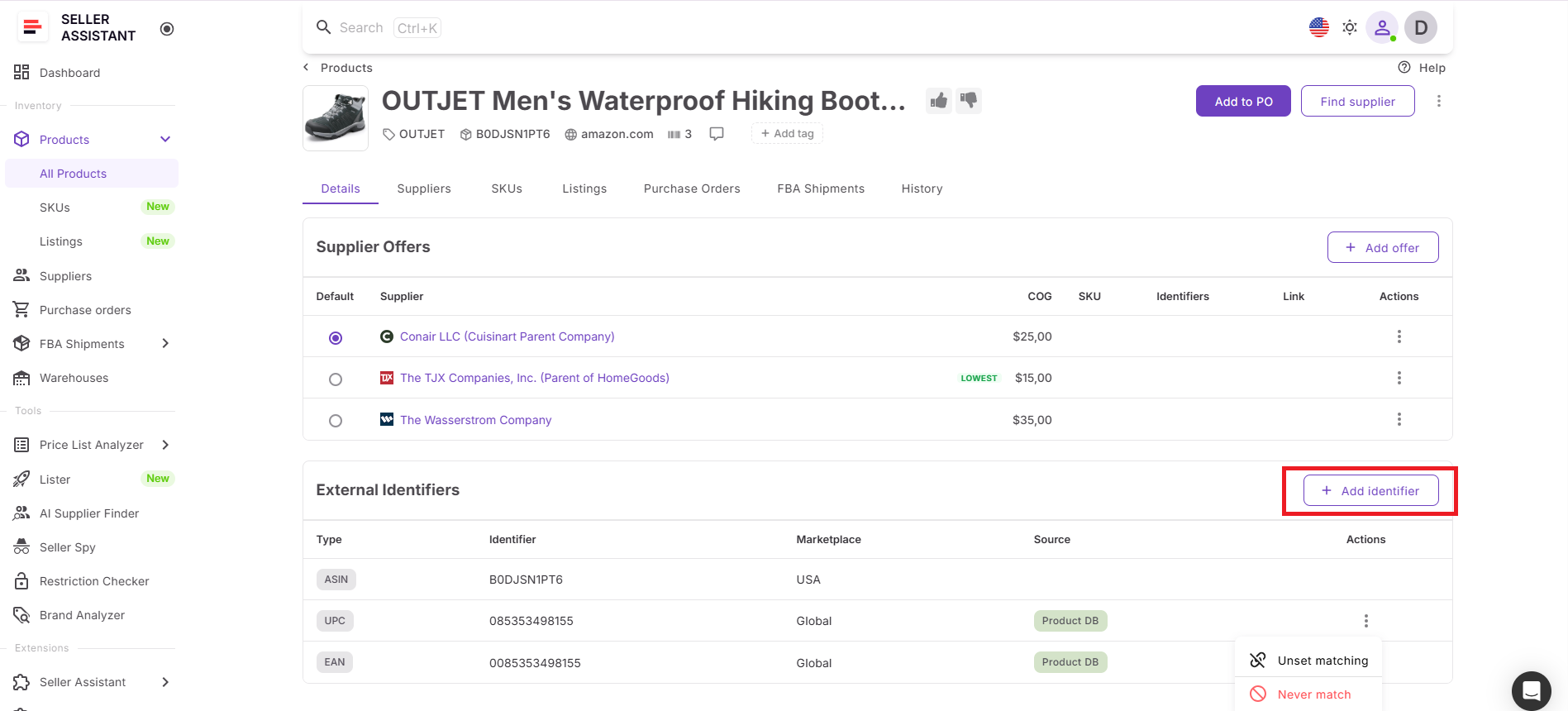Expand the Seller Assistant extensions submenu

pyautogui.click(x=165, y=682)
